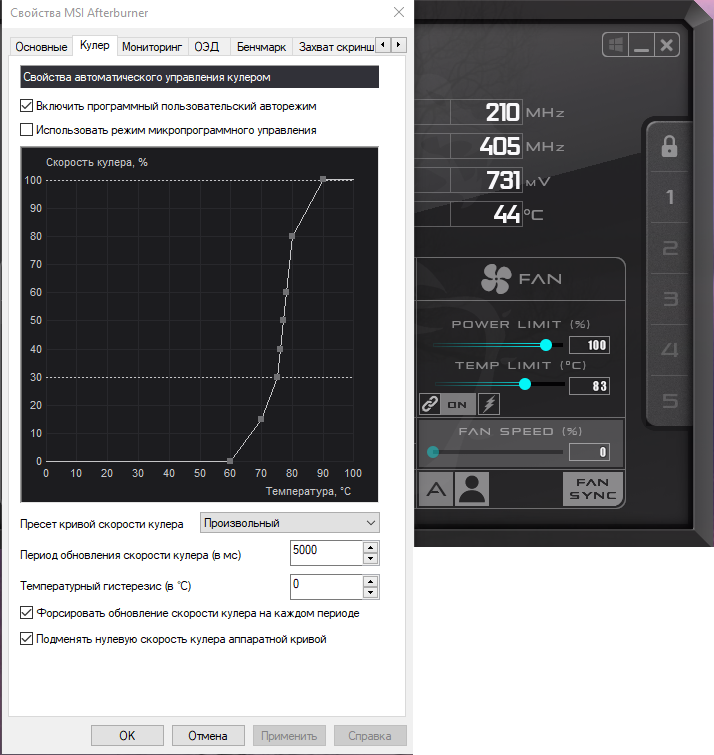
Task: Click the Power Limit value box 100
Action: coord(589,345)
